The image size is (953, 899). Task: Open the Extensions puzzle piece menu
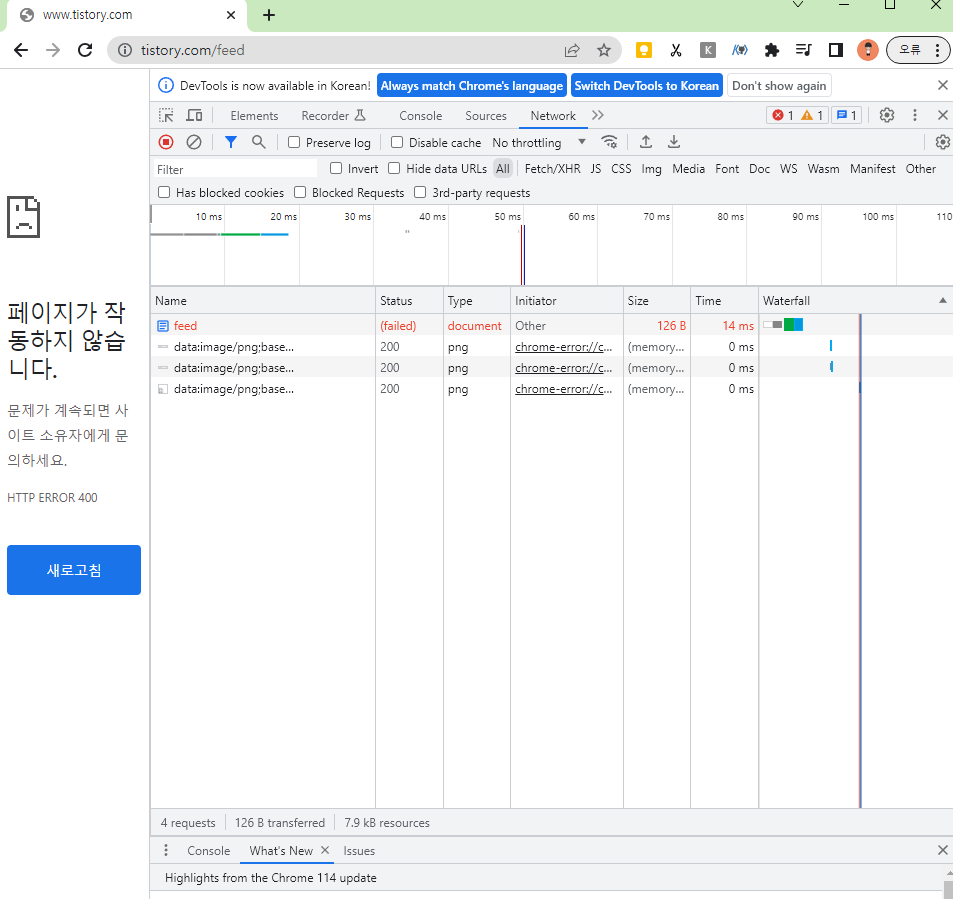[x=771, y=50]
